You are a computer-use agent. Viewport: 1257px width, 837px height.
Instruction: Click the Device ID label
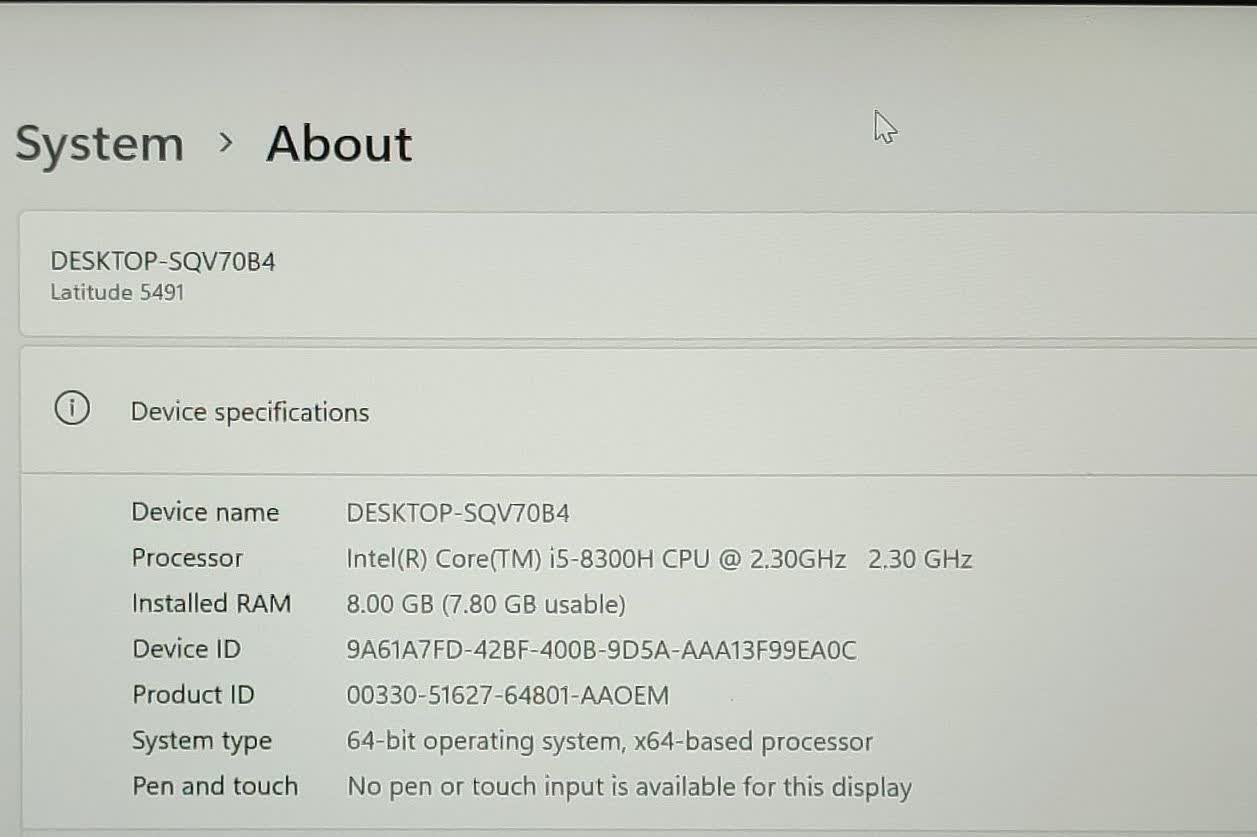click(x=186, y=649)
